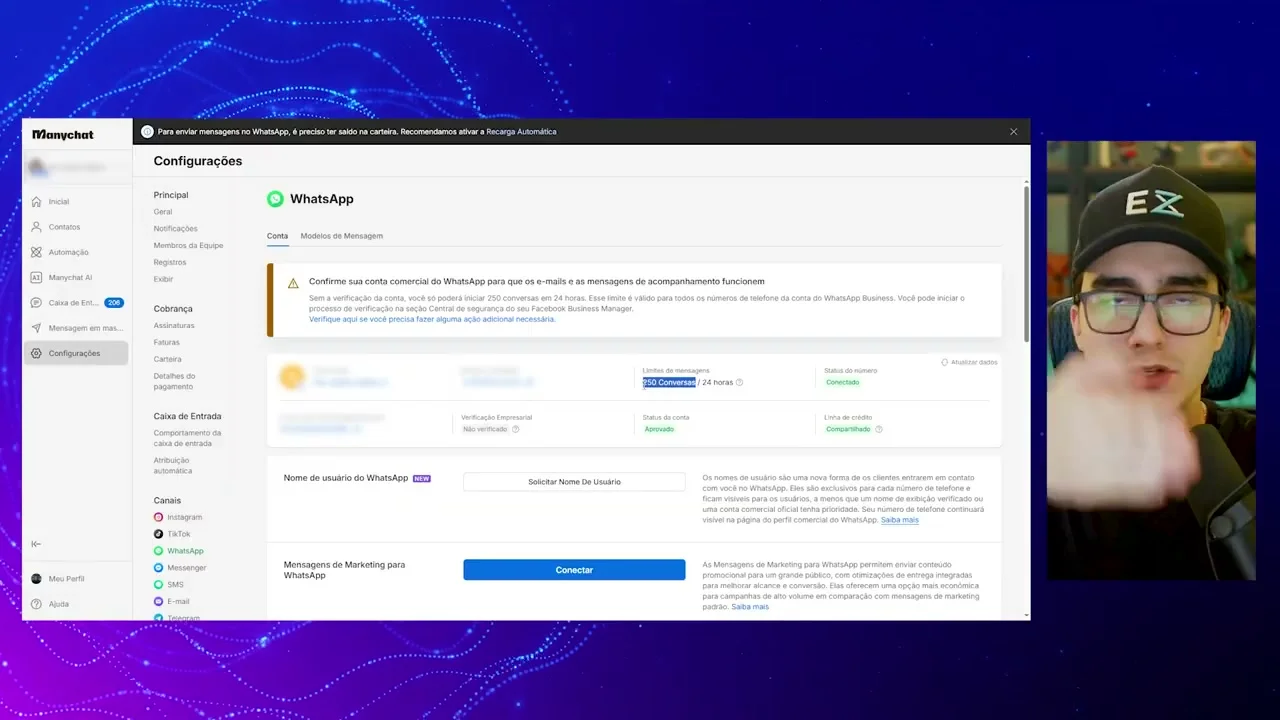The width and height of the screenshot is (1280, 720).
Task: Click the 206 unread badge
Action: [x=114, y=303]
